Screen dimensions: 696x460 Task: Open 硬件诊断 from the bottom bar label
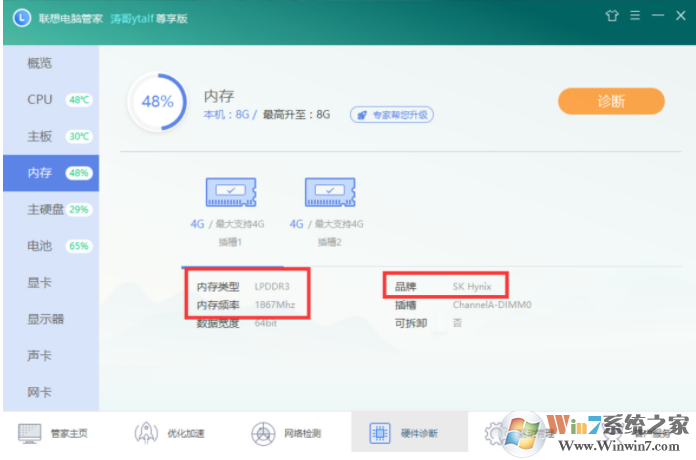coord(419,433)
